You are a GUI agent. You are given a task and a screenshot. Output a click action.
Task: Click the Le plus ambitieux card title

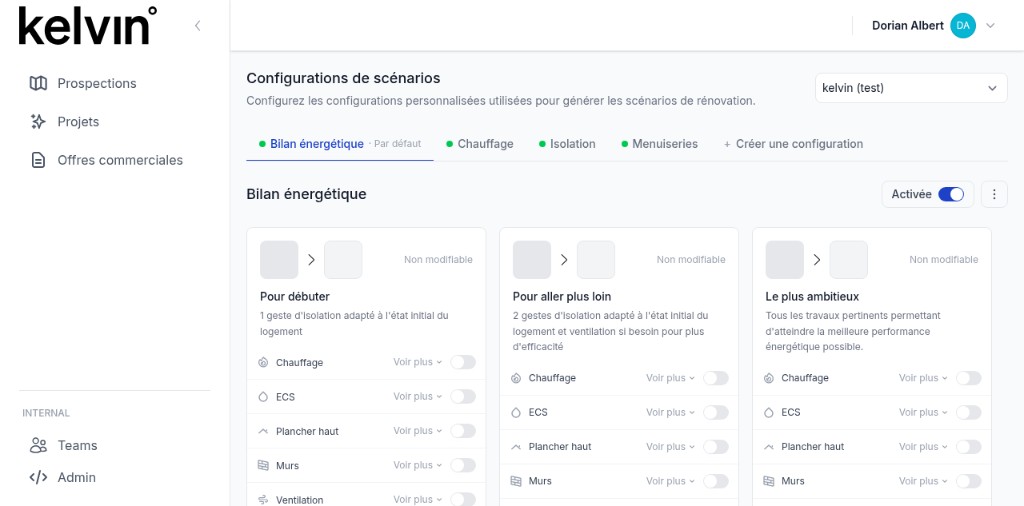pyautogui.click(x=812, y=296)
